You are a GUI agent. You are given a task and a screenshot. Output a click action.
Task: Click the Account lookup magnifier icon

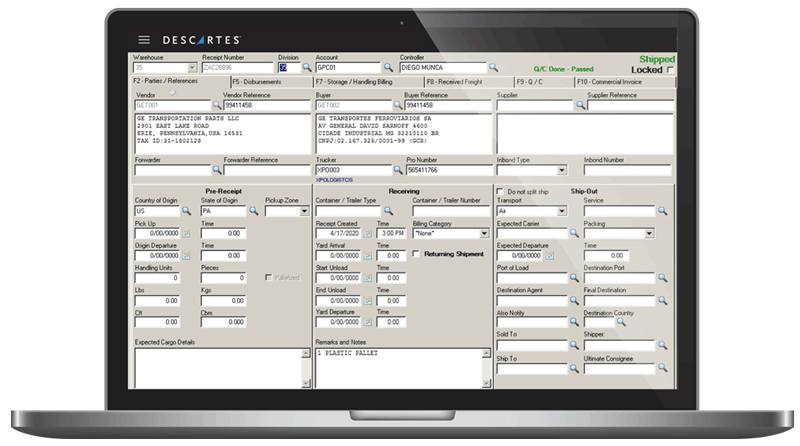pos(386,68)
